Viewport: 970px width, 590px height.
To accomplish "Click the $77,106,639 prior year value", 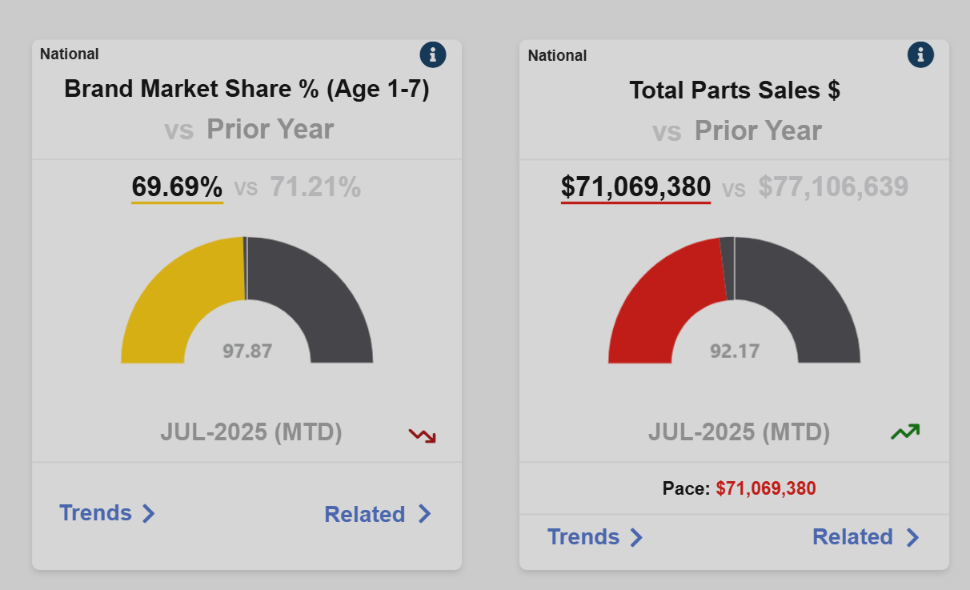I will 833,187.
